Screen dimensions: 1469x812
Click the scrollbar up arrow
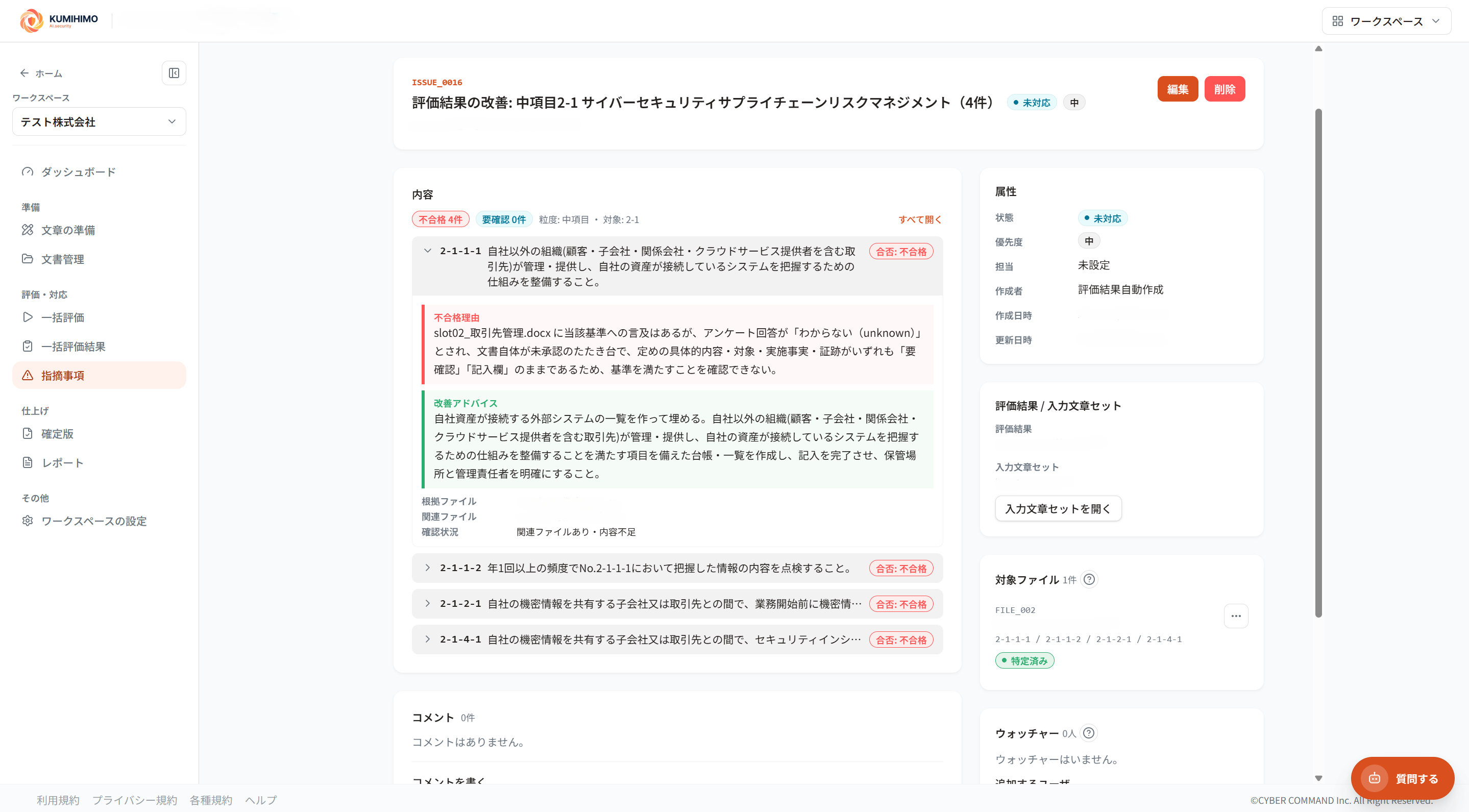[x=1318, y=48]
